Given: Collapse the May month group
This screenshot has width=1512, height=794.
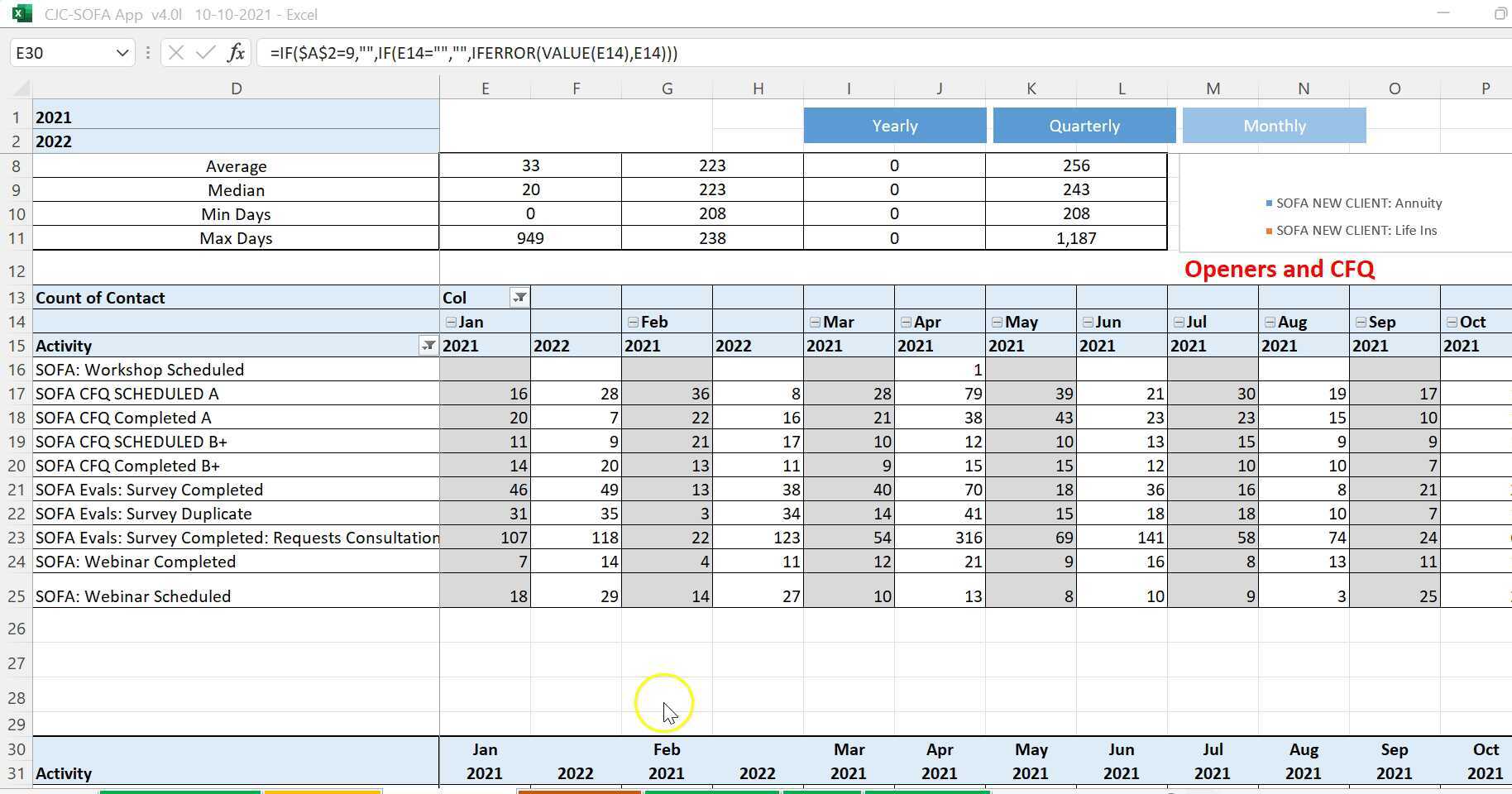Looking at the screenshot, I should [997, 322].
